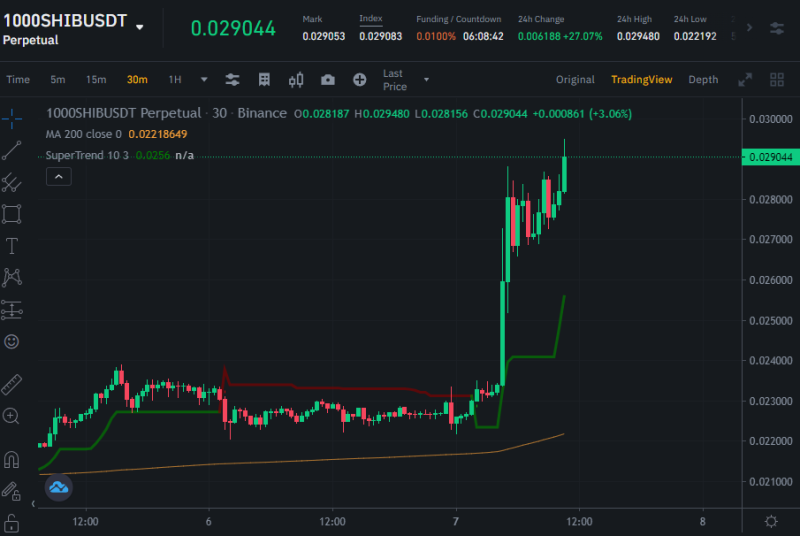Click the SuperTrend 10 3 indicator label
Screen dimensions: 800x536
[87, 155]
